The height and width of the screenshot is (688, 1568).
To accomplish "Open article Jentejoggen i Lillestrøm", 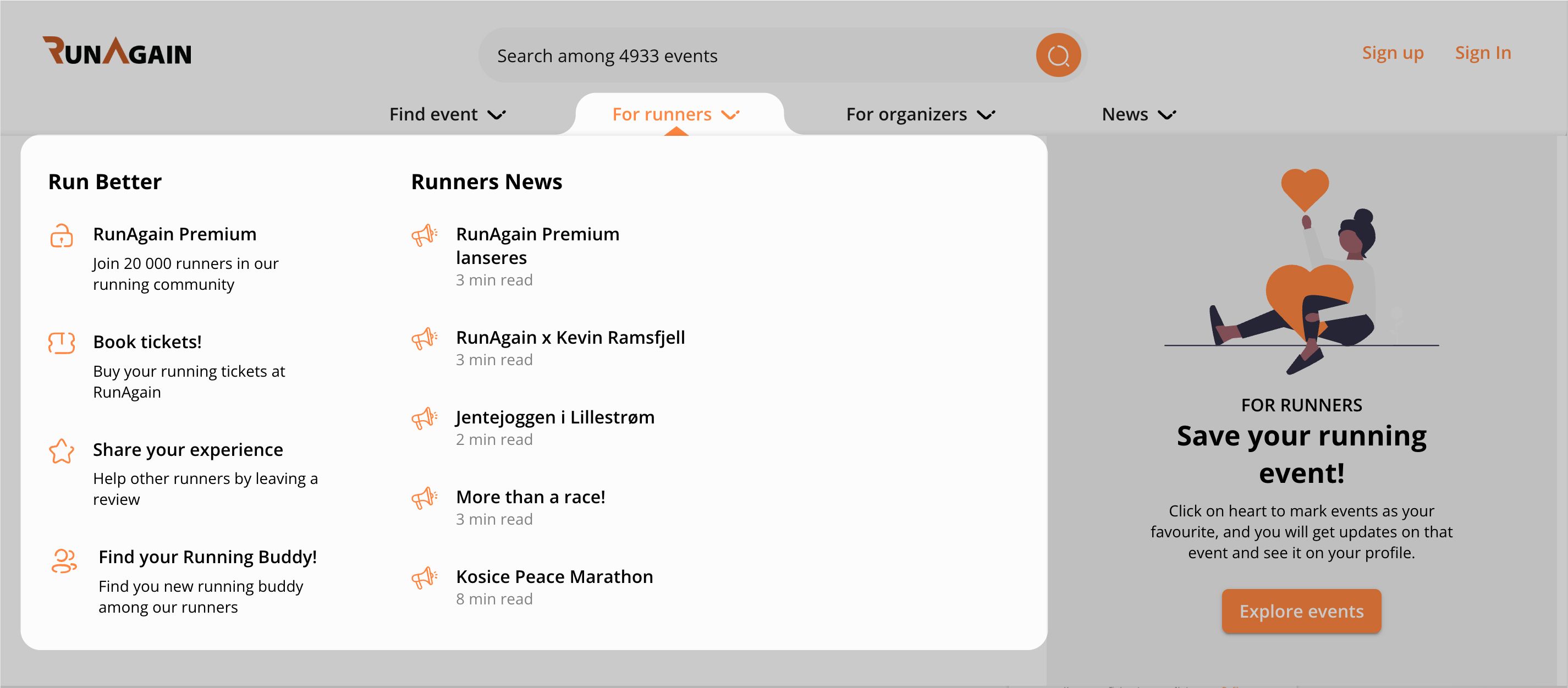I will click(555, 417).
